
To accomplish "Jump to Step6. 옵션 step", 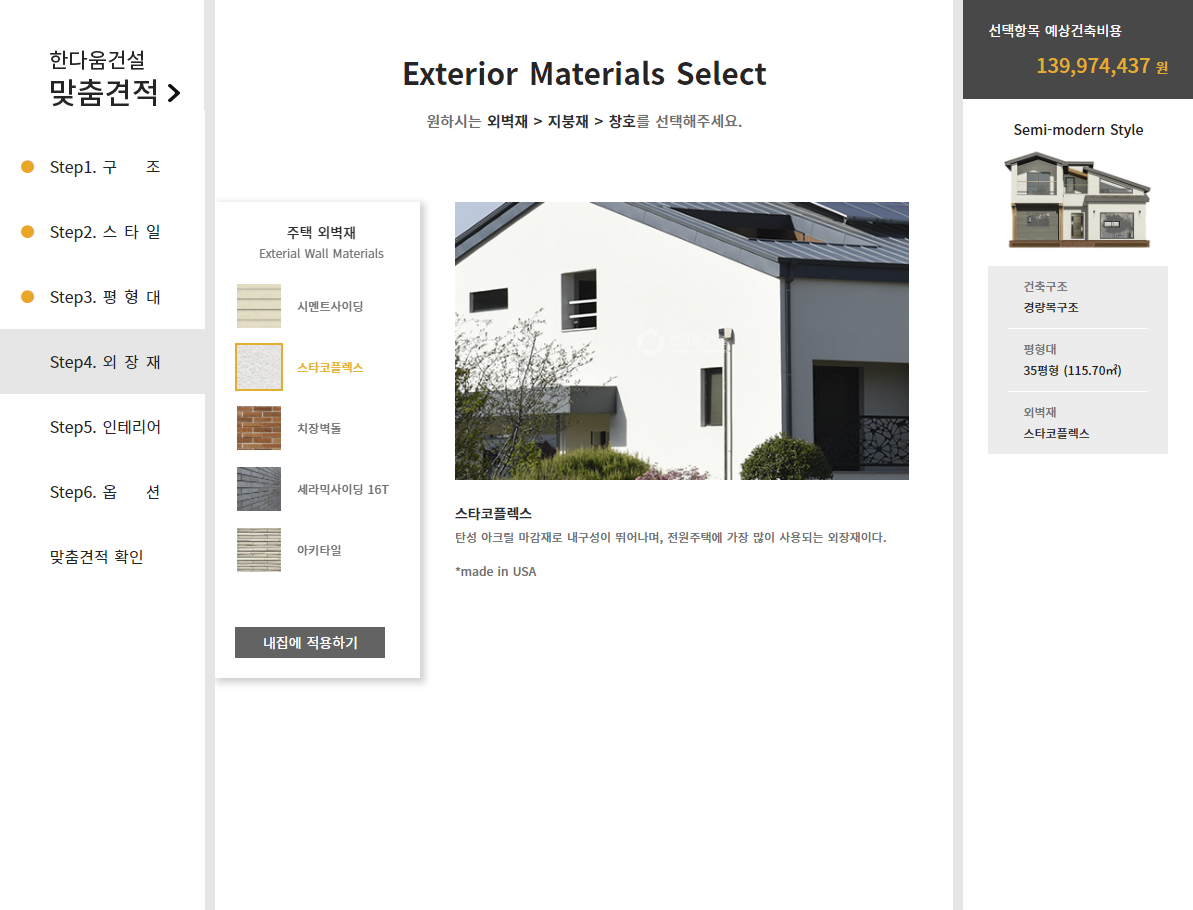I will coord(105,492).
